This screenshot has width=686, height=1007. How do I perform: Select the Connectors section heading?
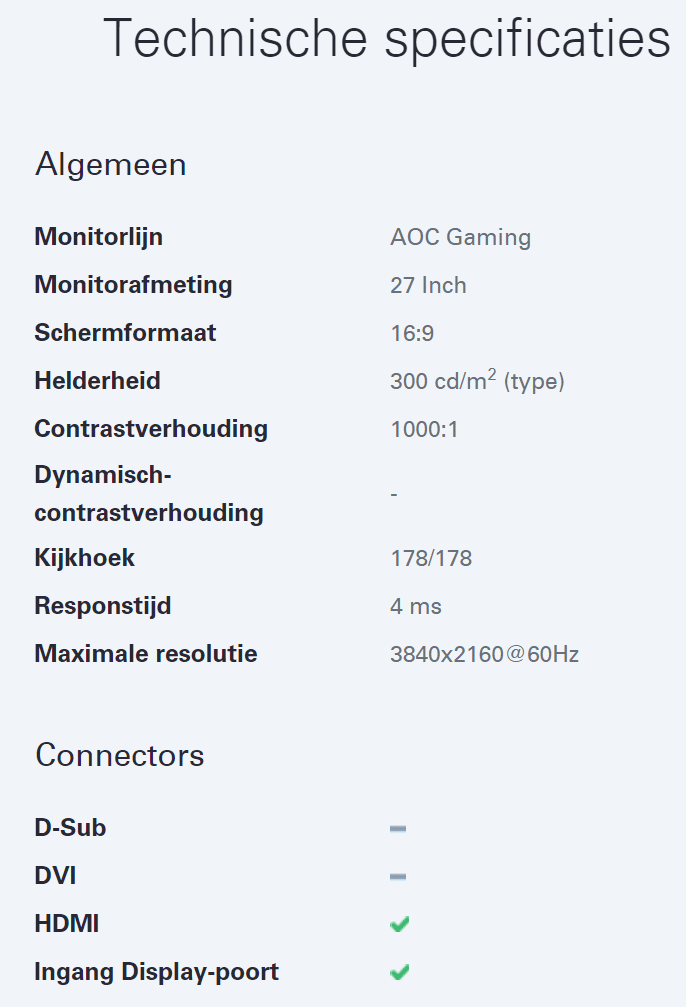point(120,755)
